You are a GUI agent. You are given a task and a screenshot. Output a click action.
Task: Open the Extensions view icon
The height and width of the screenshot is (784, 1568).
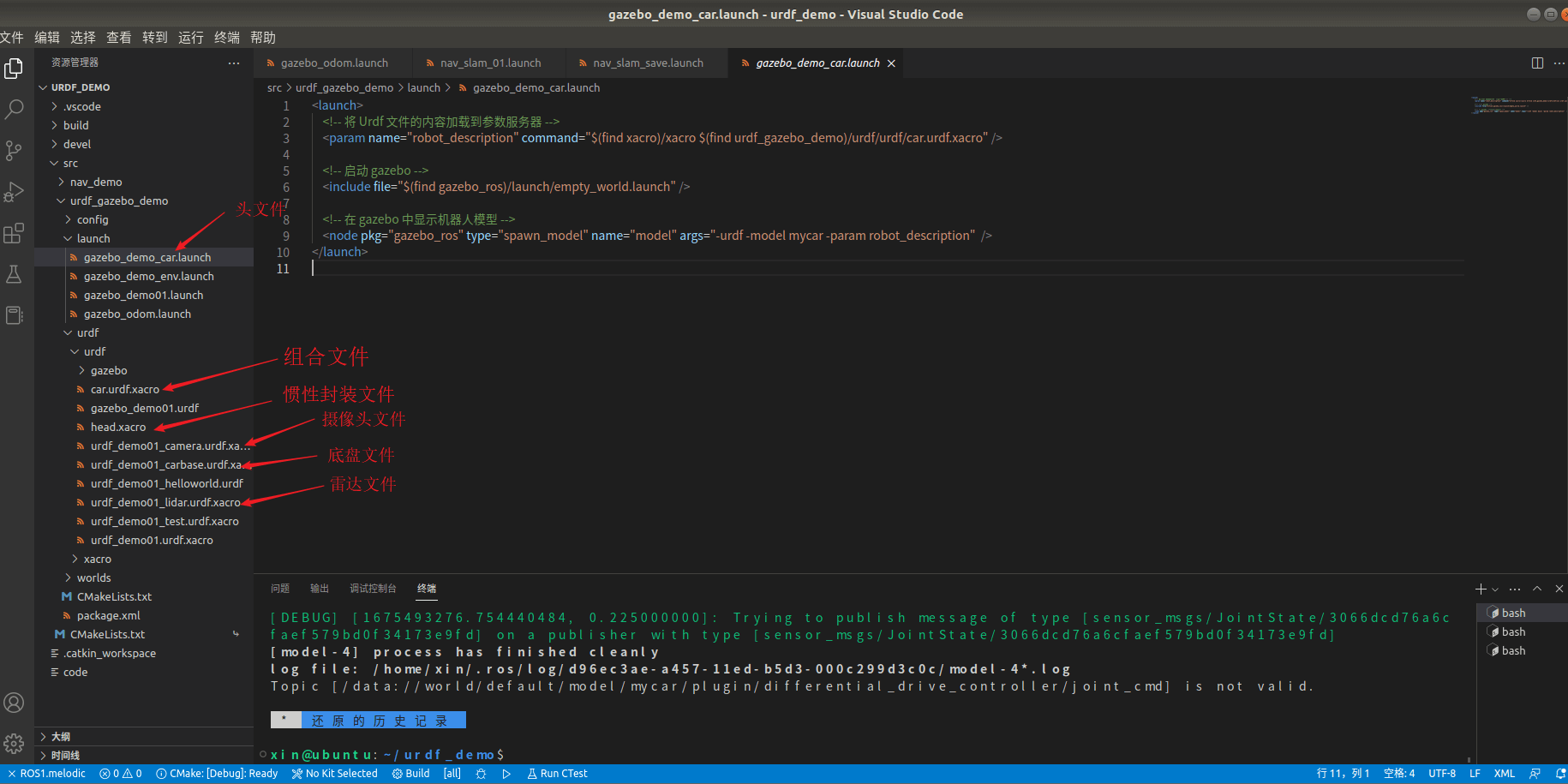(14, 233)
